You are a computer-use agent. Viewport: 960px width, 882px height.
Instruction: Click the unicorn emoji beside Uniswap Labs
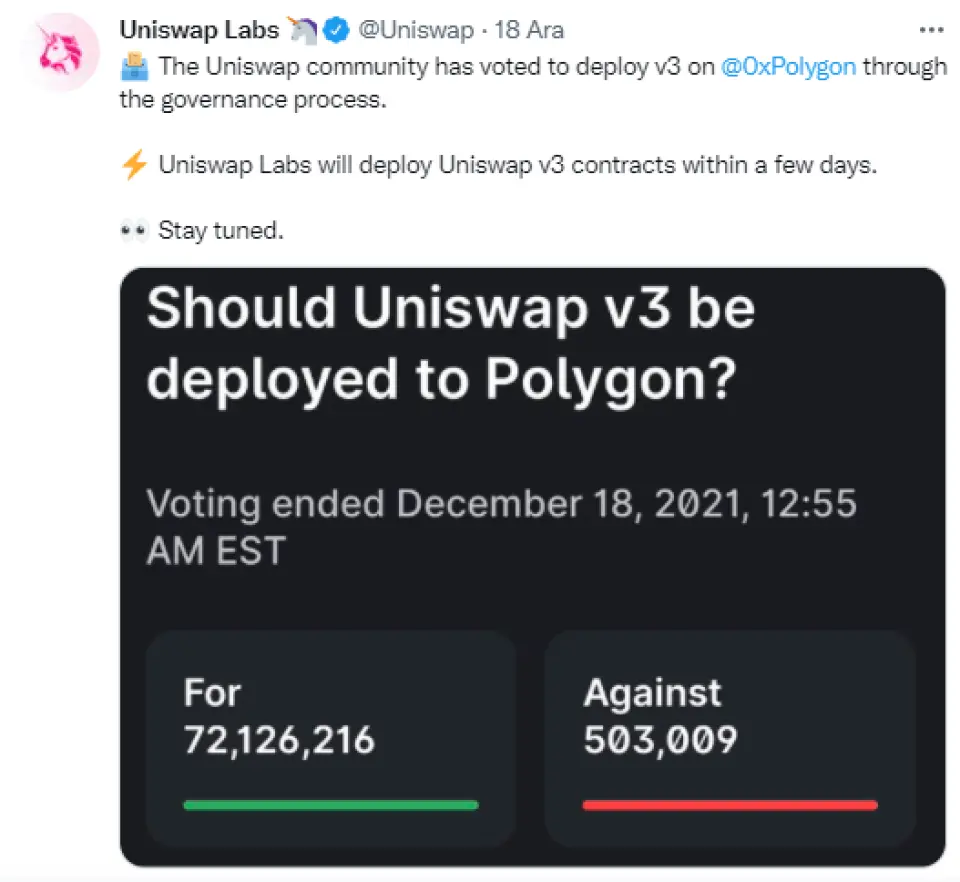coord(302,31)
